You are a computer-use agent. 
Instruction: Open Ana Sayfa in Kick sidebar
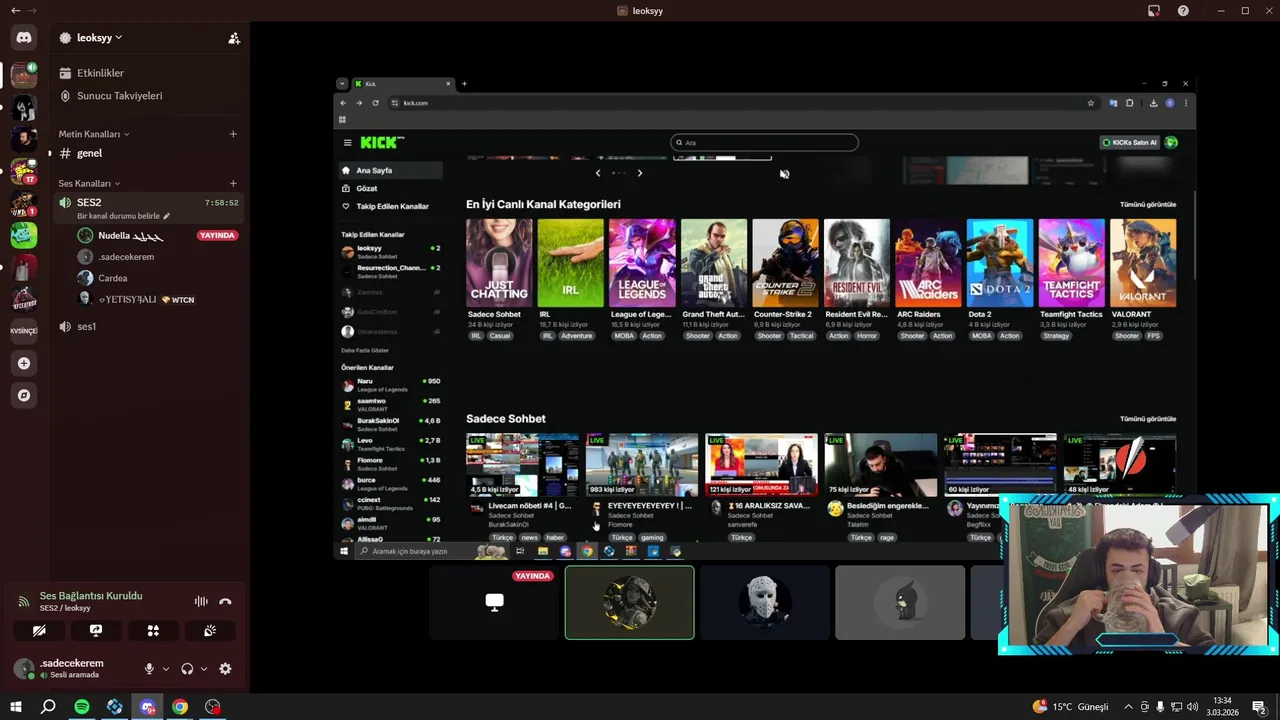390,170
